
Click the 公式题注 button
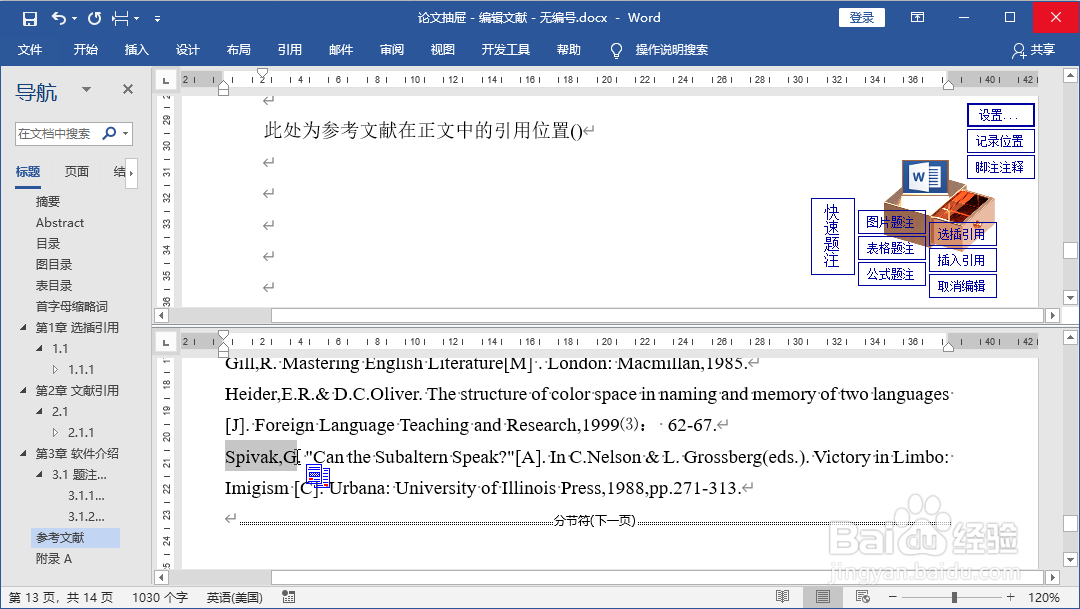click(891, 274)
